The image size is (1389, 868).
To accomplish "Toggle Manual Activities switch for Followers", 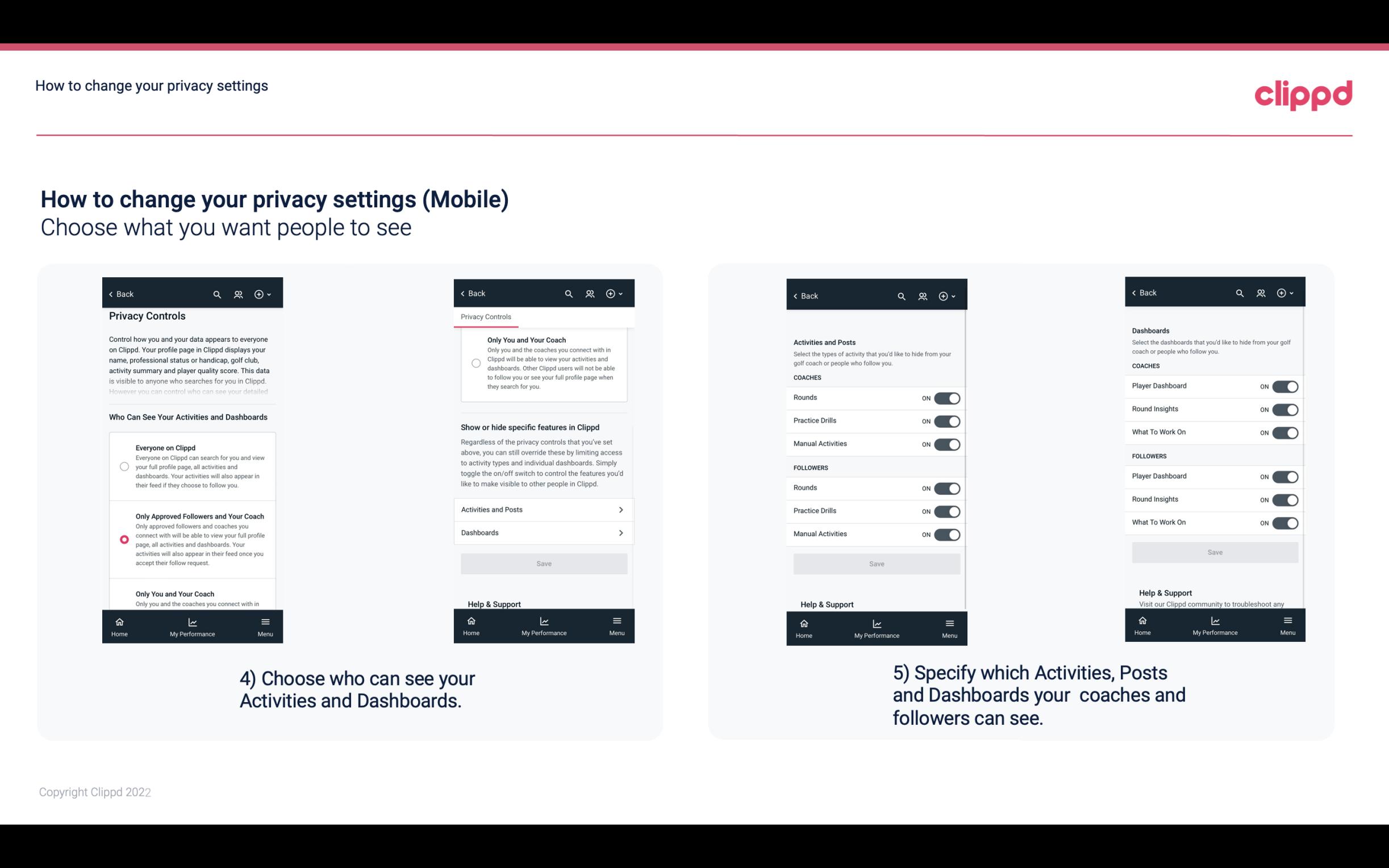I will [x=947, y=534].
